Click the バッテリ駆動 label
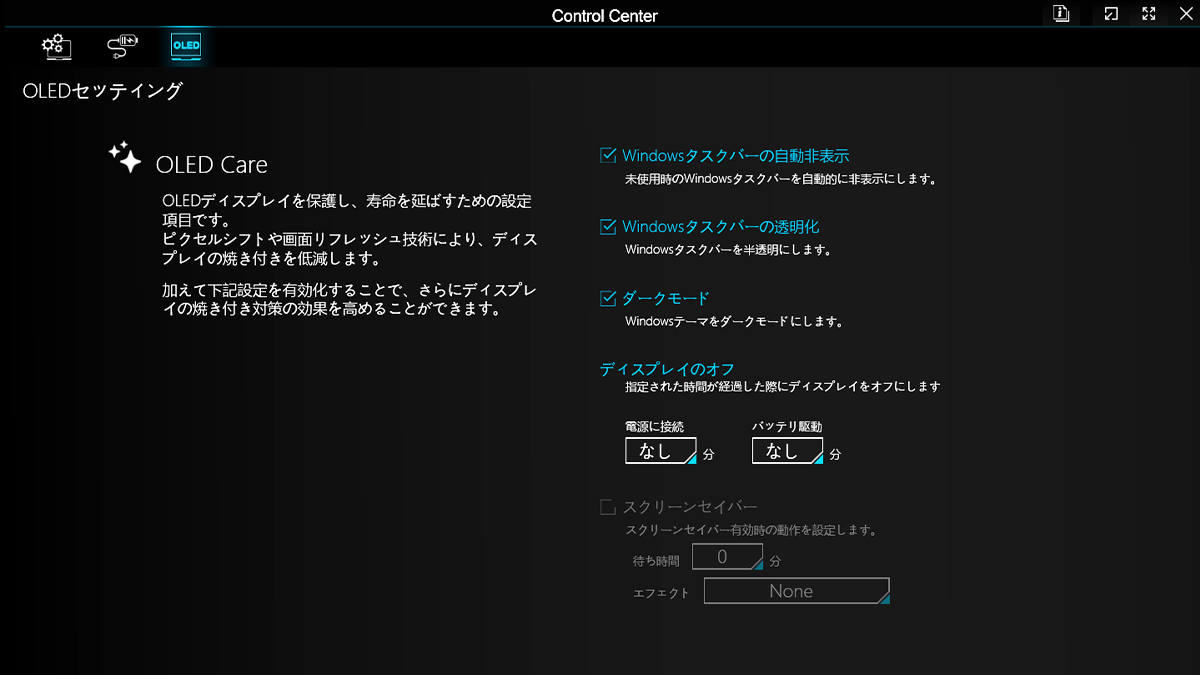Viewport: 1200px width, 675px height. [x=787, y=427]
